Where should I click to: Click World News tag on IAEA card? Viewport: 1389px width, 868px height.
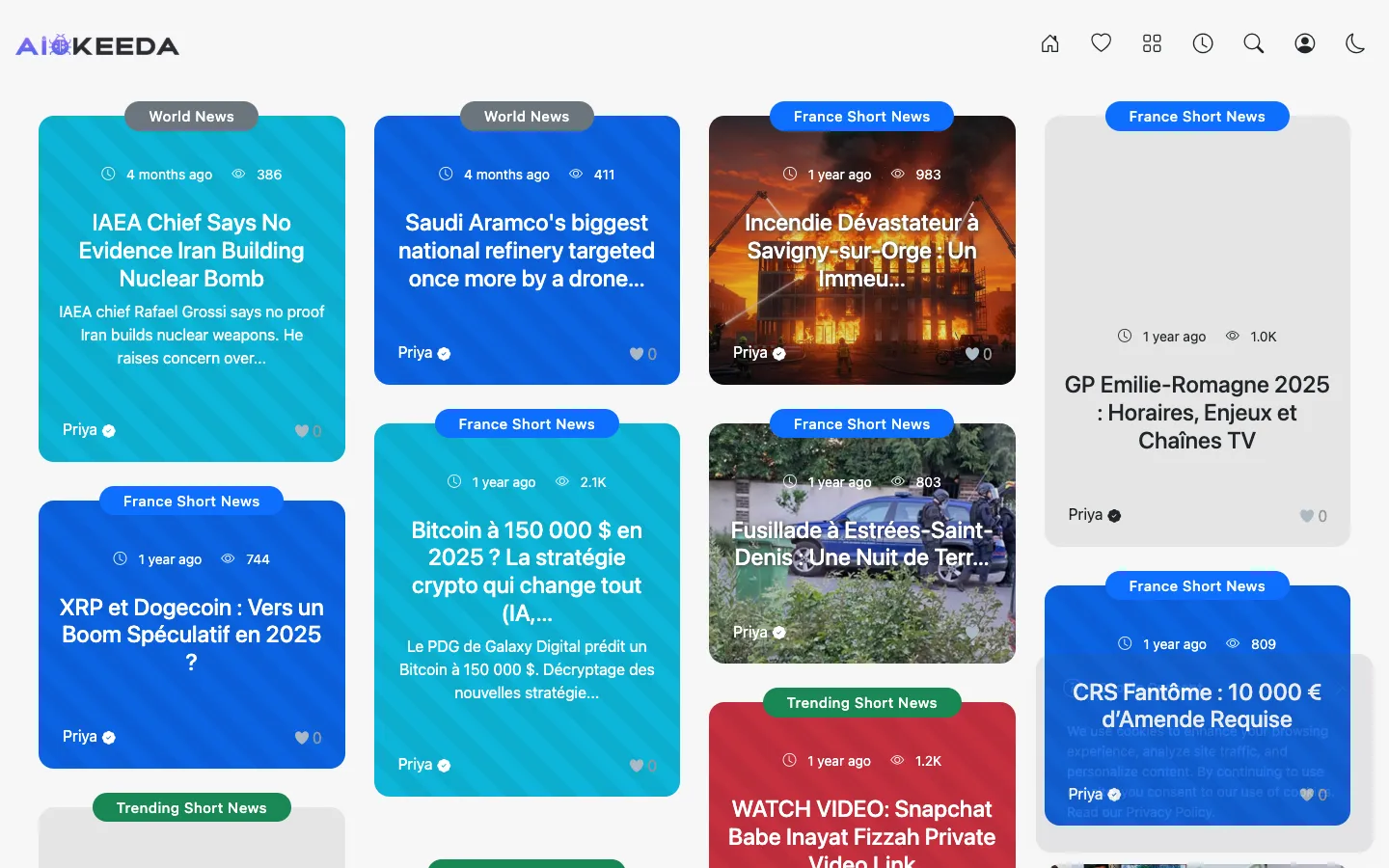pyautogui.click(x=191, y=117)
